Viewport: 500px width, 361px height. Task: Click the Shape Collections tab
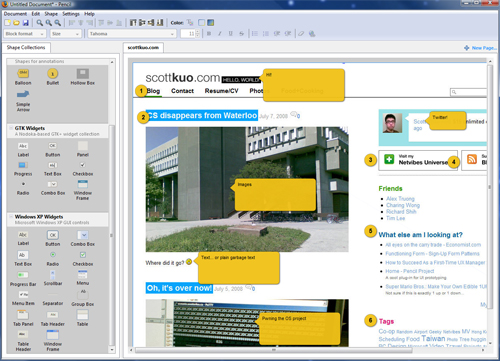(26, 48)
